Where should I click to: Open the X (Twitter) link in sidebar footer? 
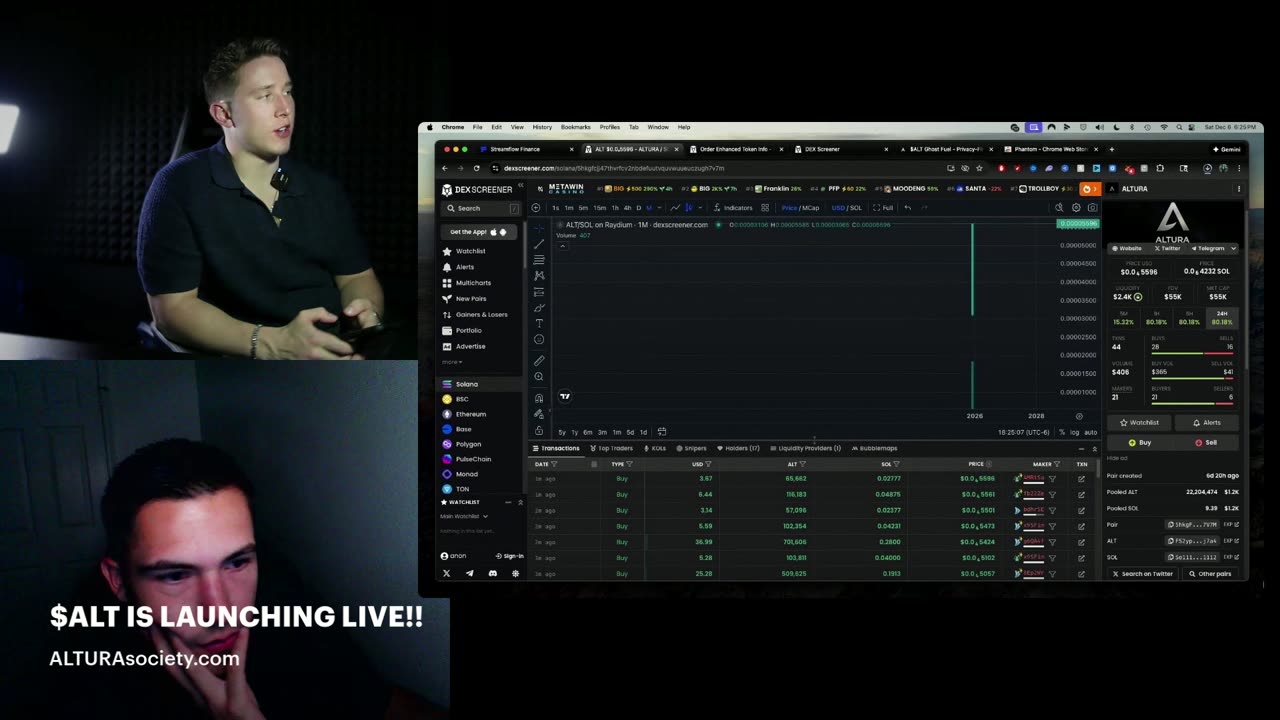click(446, 573)
